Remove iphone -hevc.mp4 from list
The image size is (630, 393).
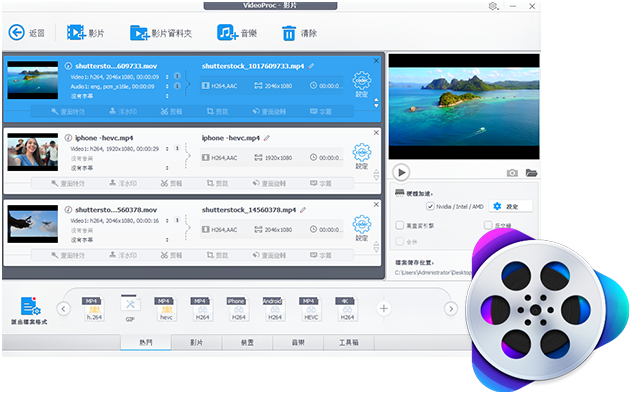376,133
